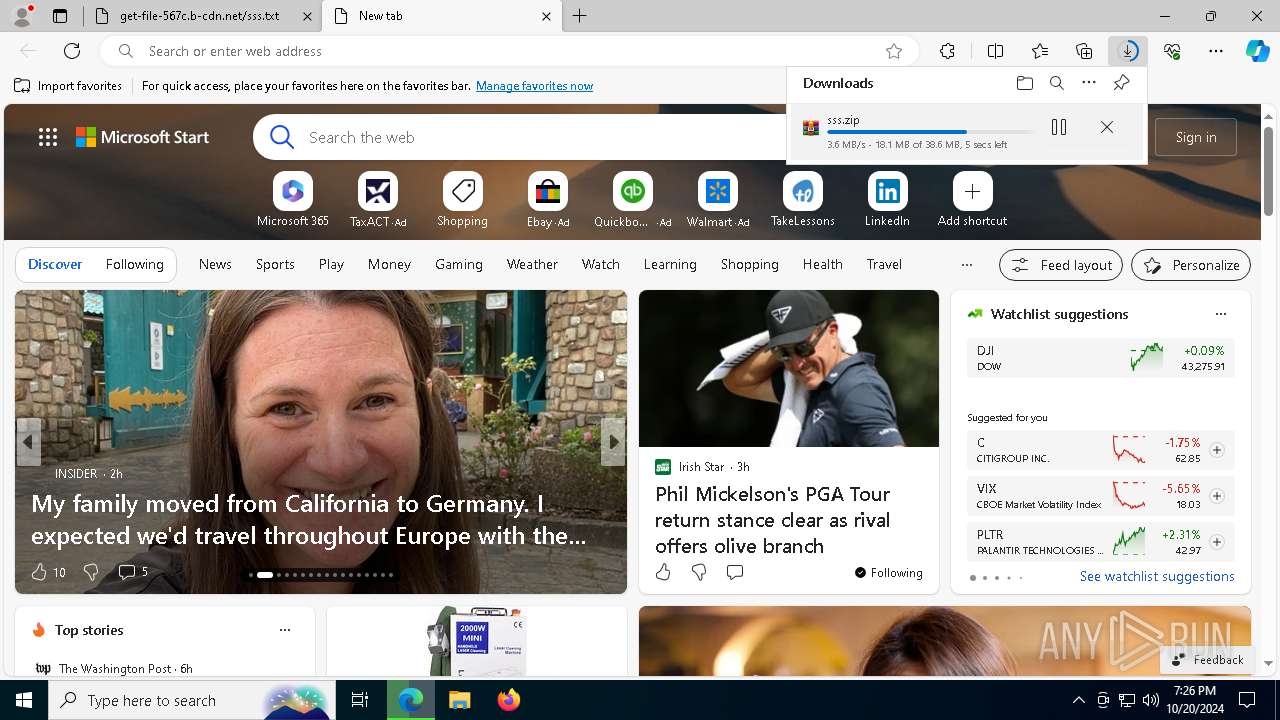The height and width of the screenshot is (720, 1280).
Task: Open the profile avatar icon
Action: pyautogui.click(x=22, y=16)
